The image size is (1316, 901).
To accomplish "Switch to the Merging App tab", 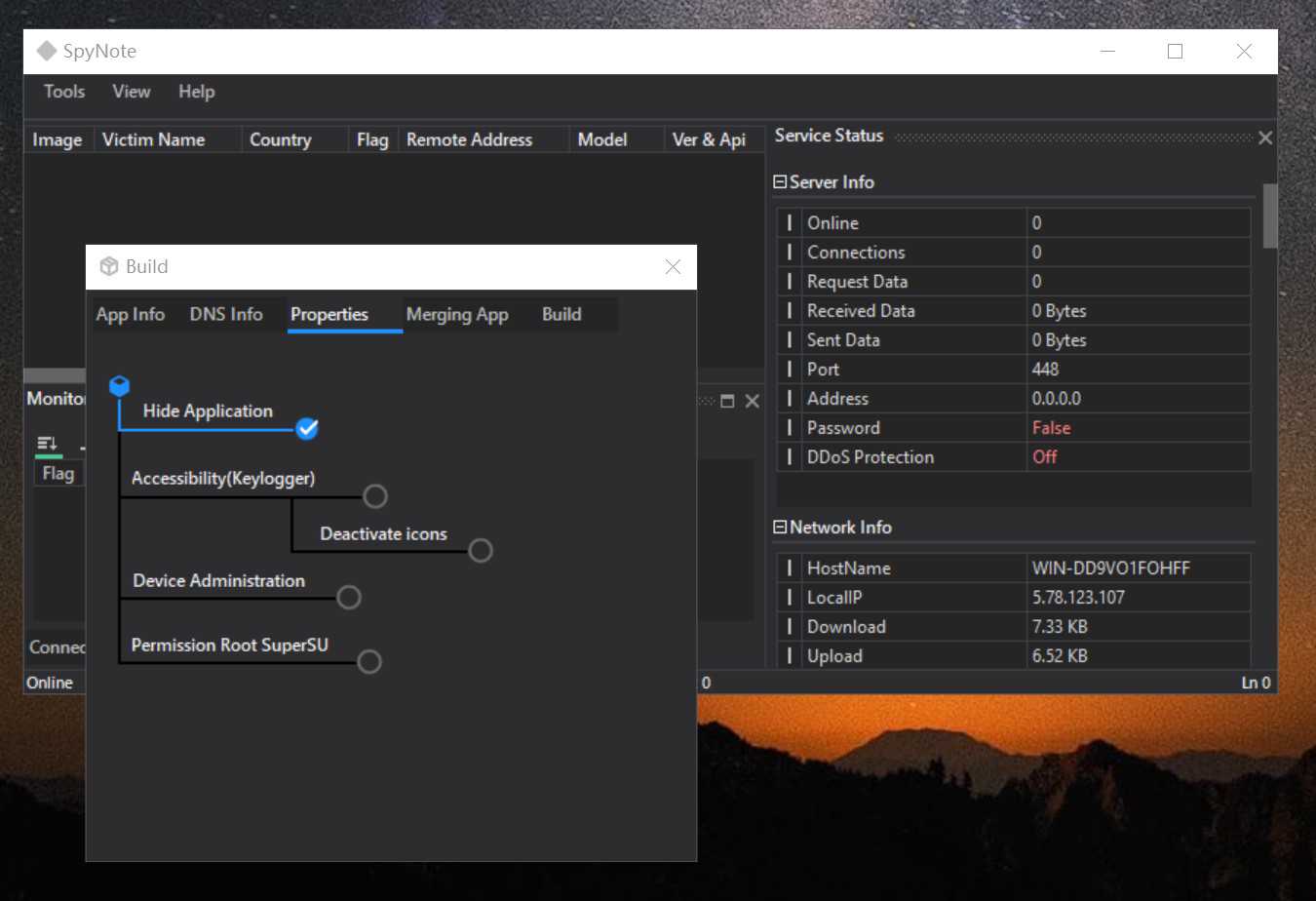I will tap(457, 314).
